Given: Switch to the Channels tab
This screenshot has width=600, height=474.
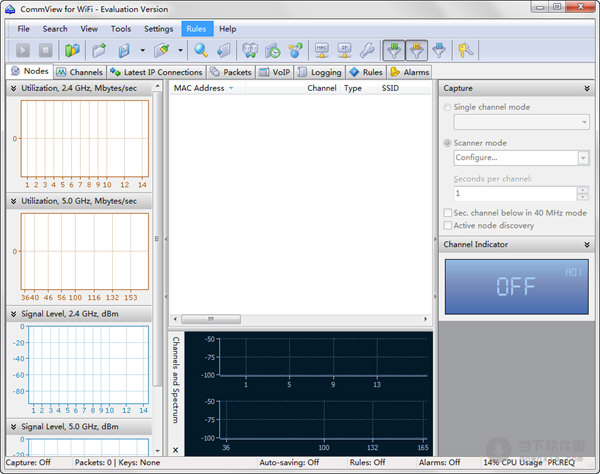Looking at the screenshot, I should click(x=80, y=72).
